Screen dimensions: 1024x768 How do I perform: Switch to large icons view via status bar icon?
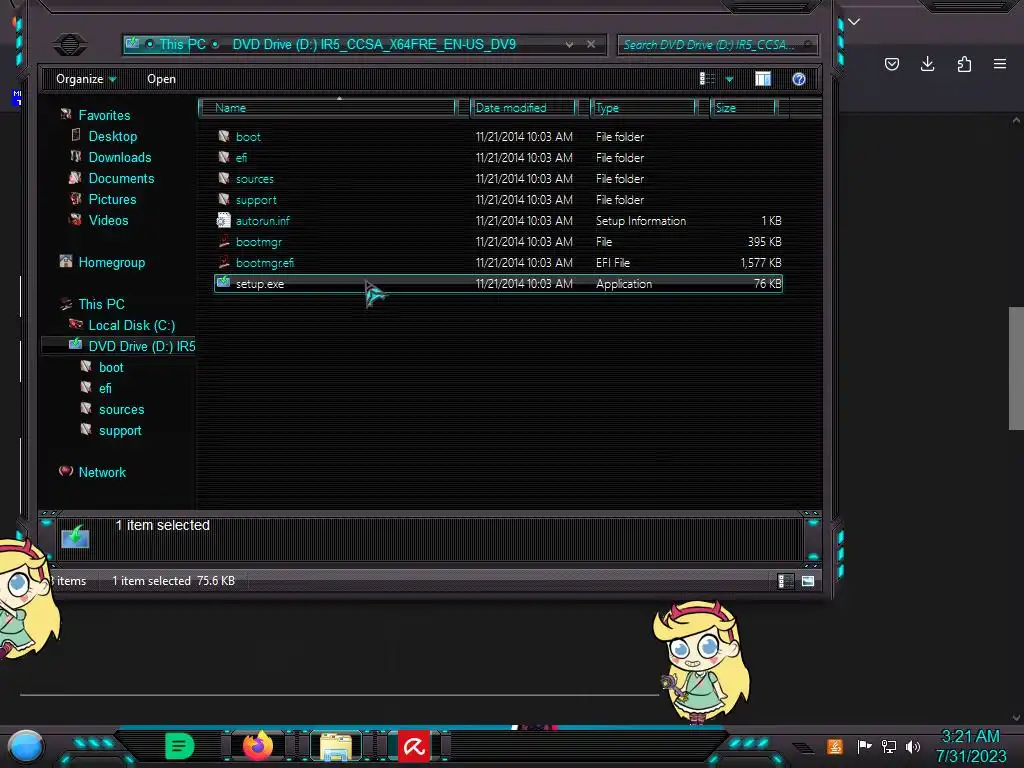point(808,581)
